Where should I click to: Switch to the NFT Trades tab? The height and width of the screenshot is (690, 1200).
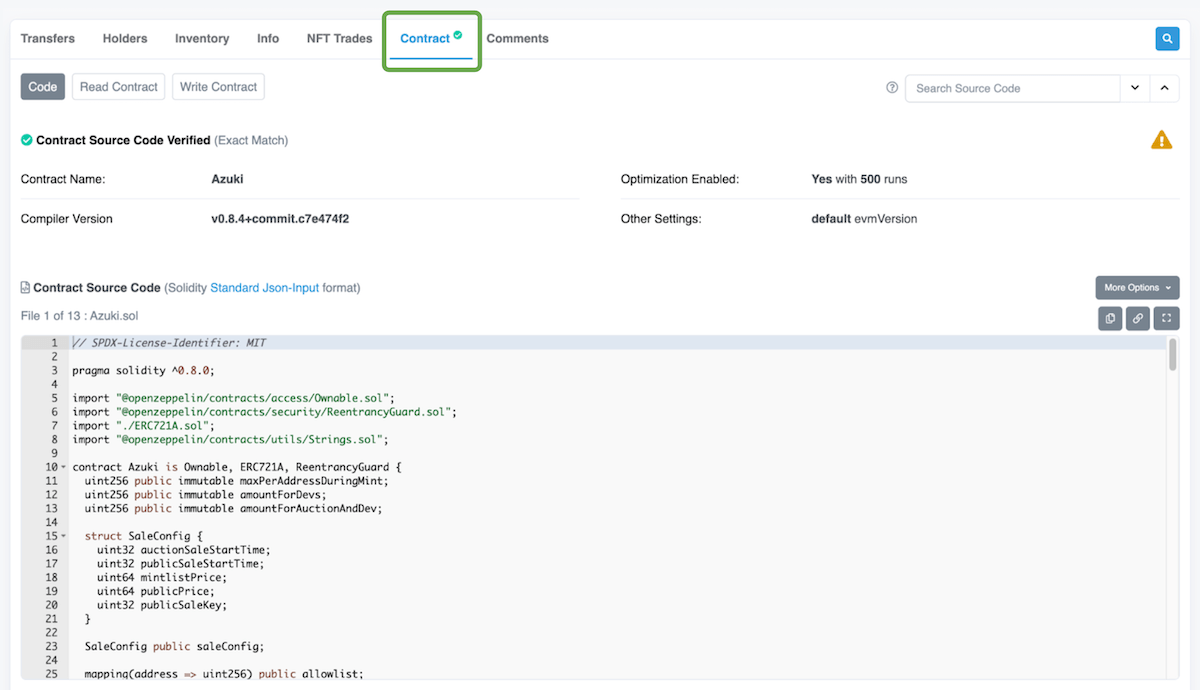[339, 38]
